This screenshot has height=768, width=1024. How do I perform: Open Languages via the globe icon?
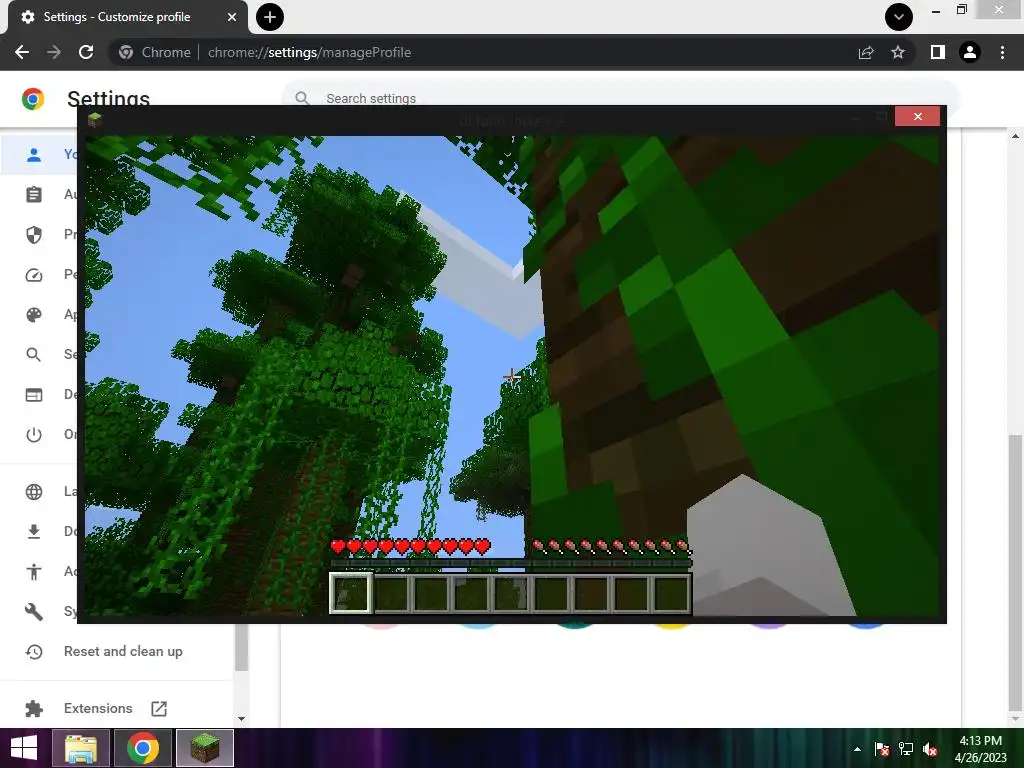(34, 492)
